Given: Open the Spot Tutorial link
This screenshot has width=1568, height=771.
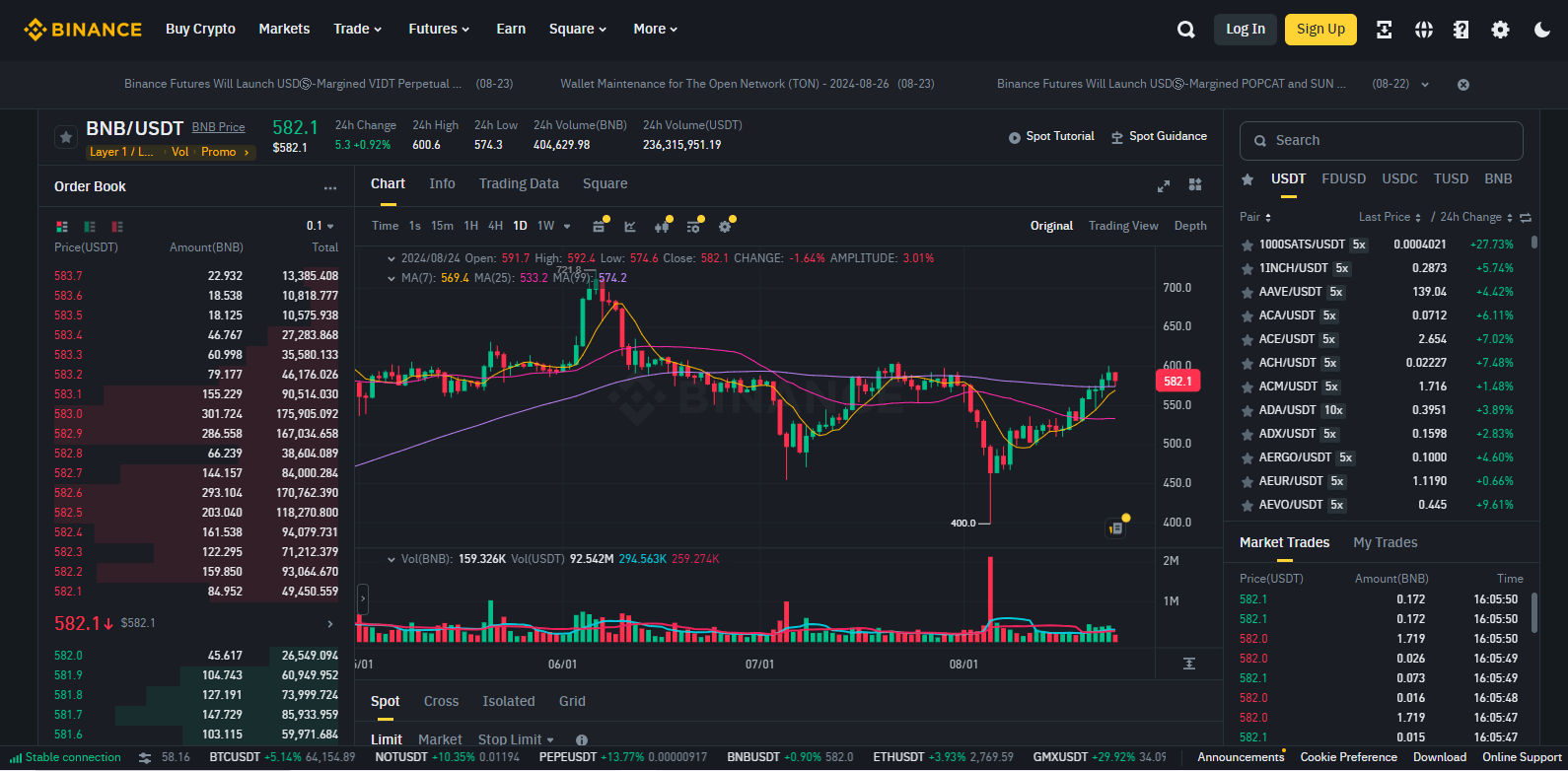Looking at the screenshot, I should click(1051, 136).
